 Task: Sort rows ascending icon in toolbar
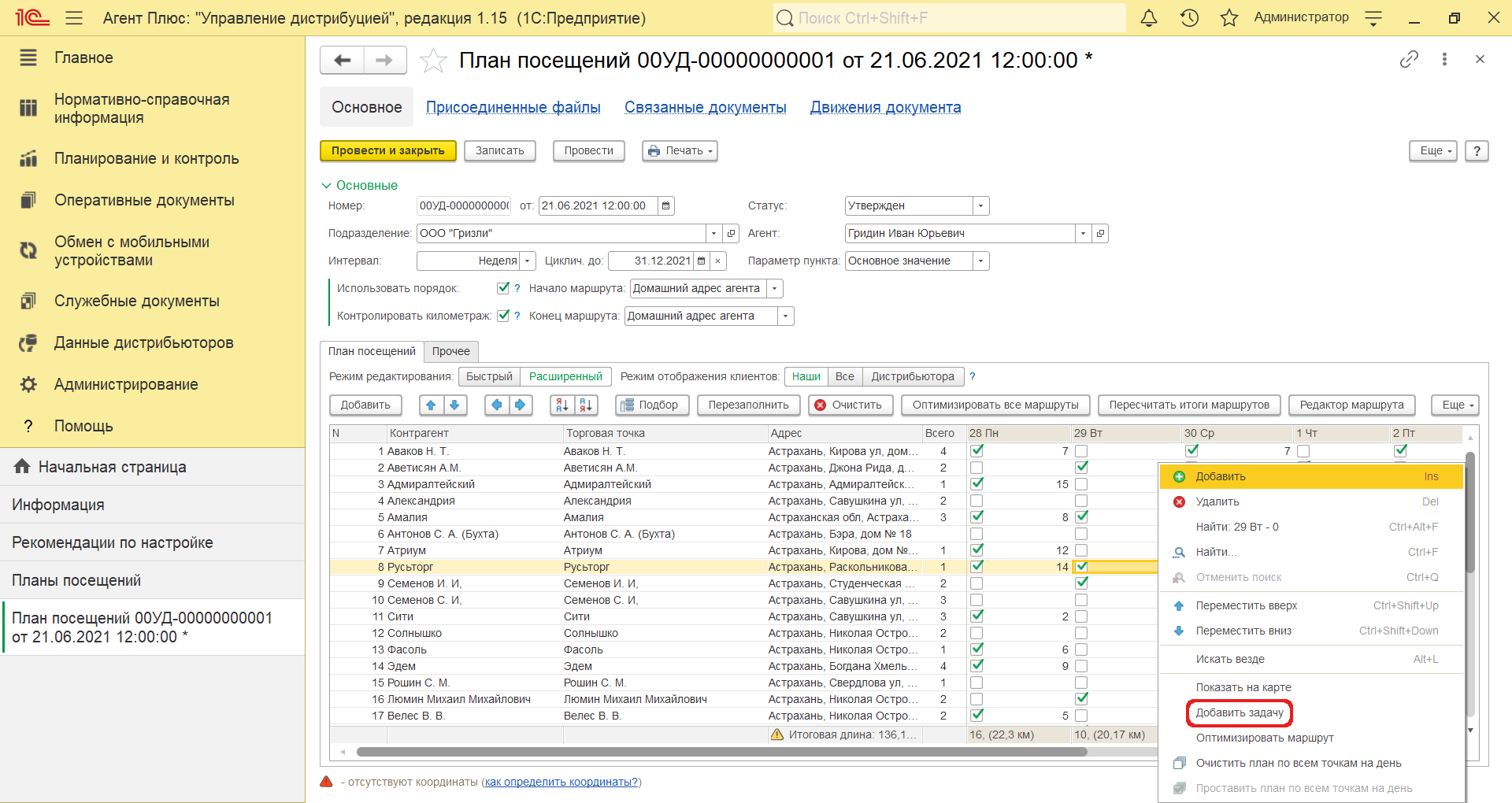tap(562, 405)
